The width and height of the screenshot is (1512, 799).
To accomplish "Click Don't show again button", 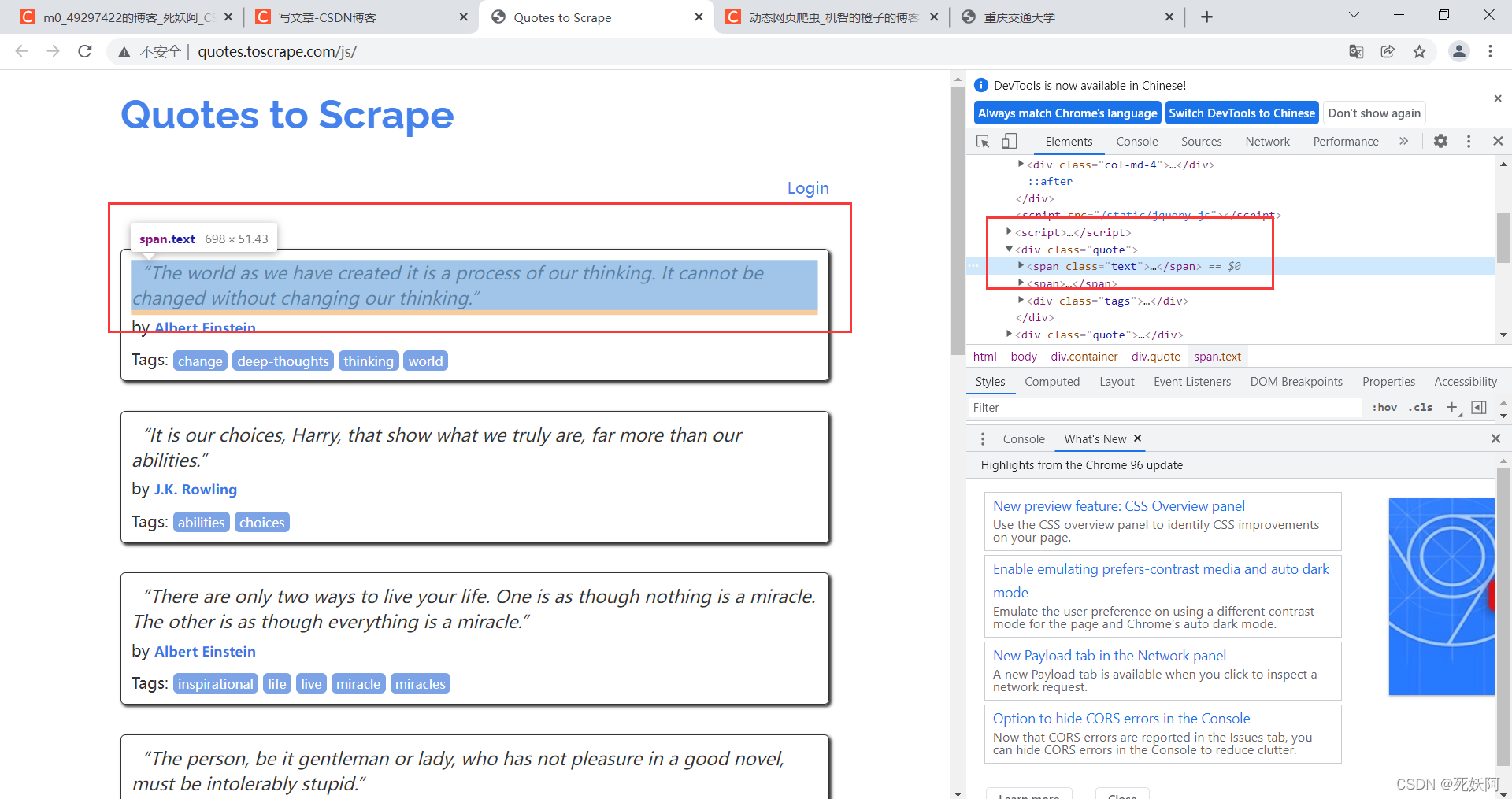I will click(1374, 113).
